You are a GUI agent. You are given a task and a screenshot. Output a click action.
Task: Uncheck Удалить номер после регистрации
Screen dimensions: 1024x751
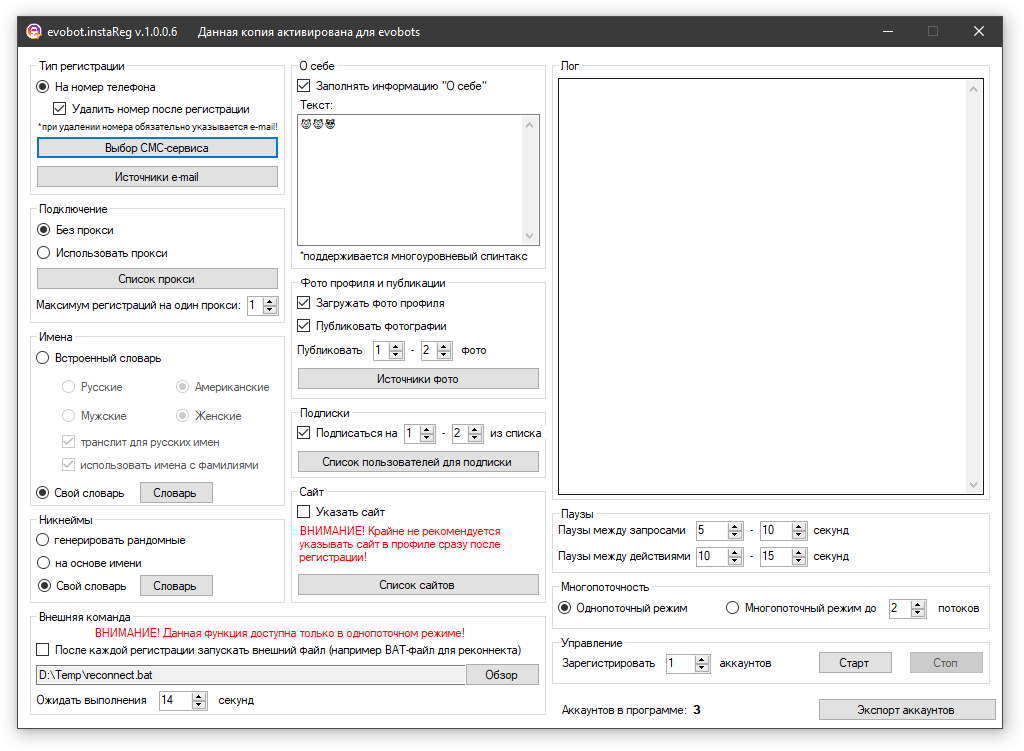coord(60,109)
